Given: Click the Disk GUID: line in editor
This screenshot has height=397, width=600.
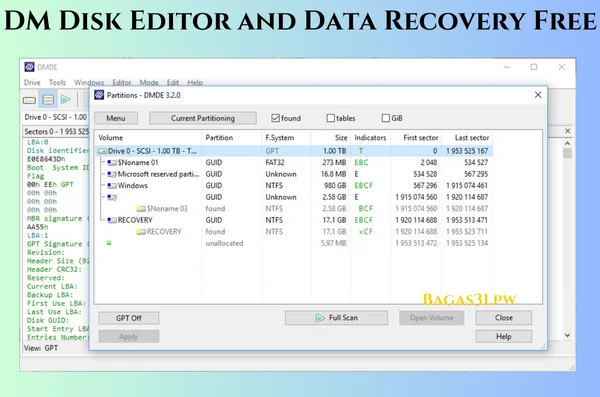Looking at the screenshot, I should (x=48, y=320).
